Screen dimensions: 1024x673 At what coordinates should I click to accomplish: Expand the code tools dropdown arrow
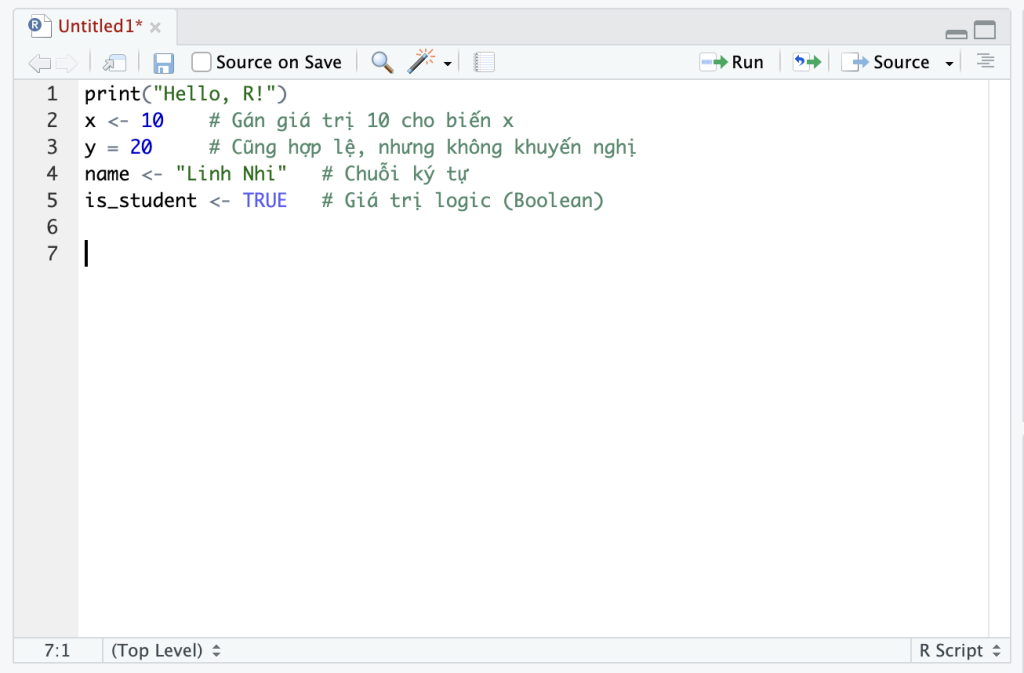[448, 64]
